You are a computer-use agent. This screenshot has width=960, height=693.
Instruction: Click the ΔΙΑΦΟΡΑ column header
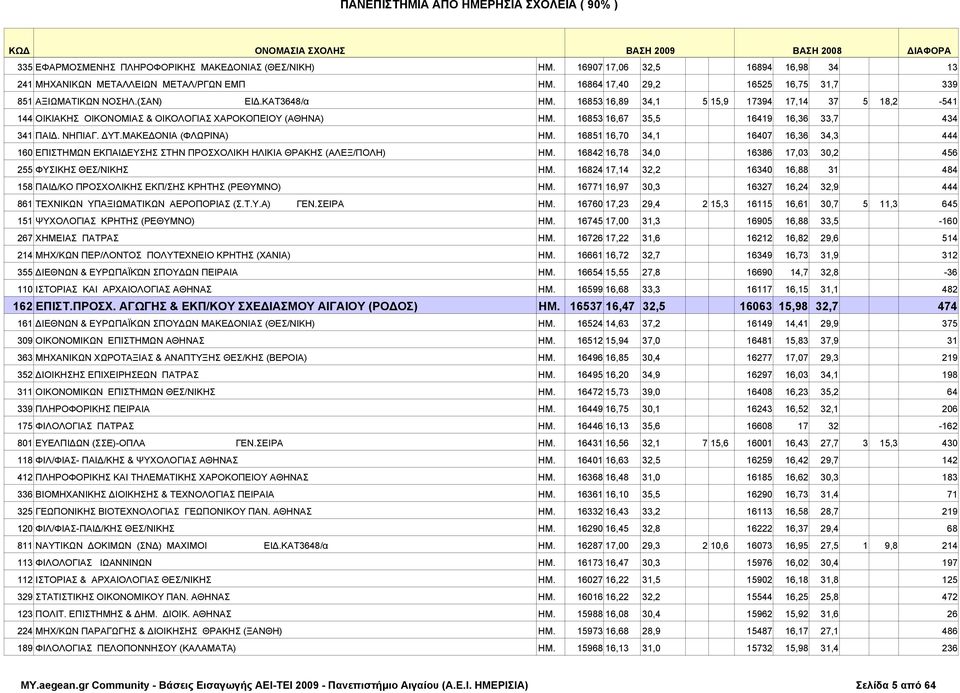[x=929, y=51]
